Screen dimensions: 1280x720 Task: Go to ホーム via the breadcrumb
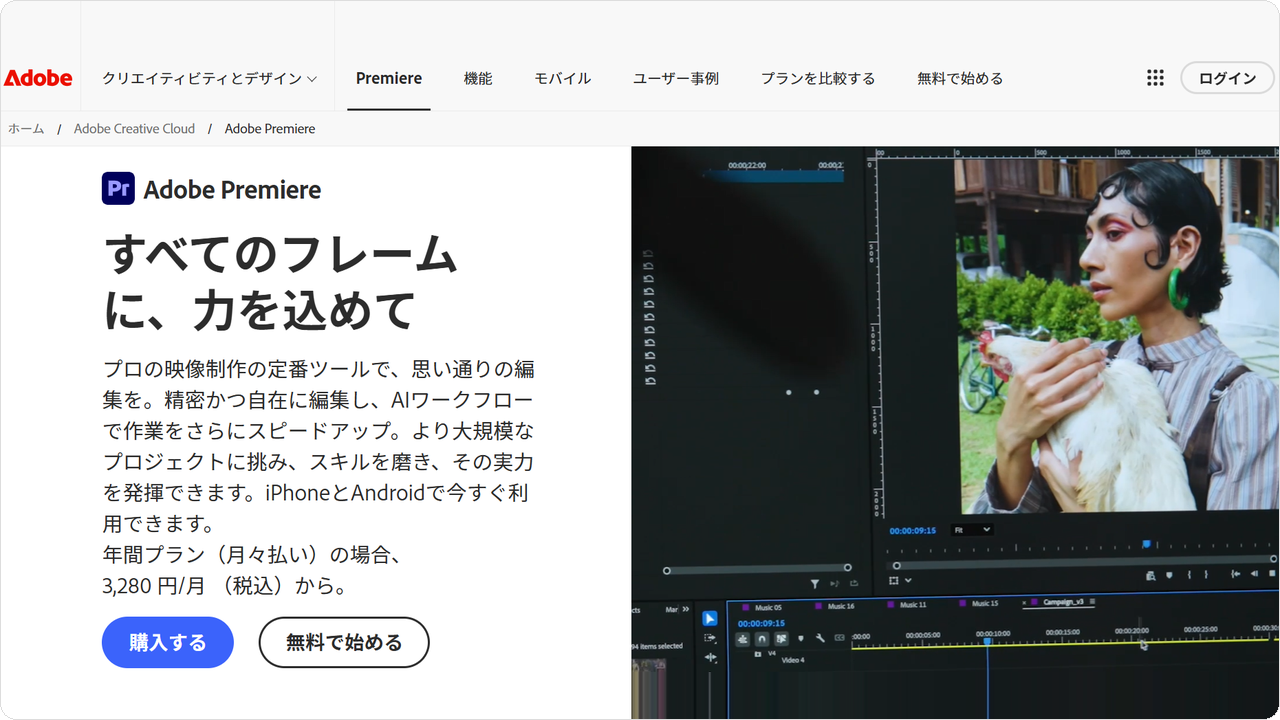tap(26, 129)
